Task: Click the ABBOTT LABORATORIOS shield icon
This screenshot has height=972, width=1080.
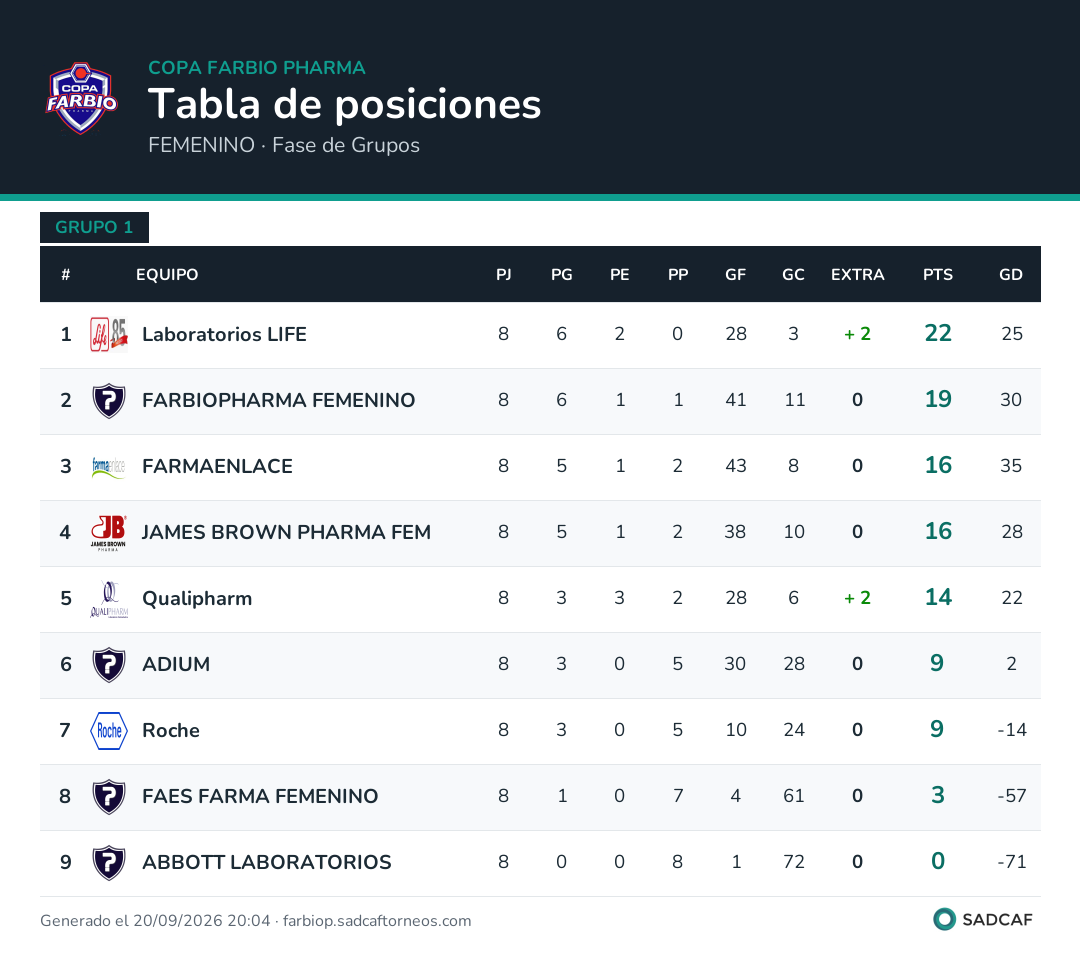Action: (x=109, y=862)
